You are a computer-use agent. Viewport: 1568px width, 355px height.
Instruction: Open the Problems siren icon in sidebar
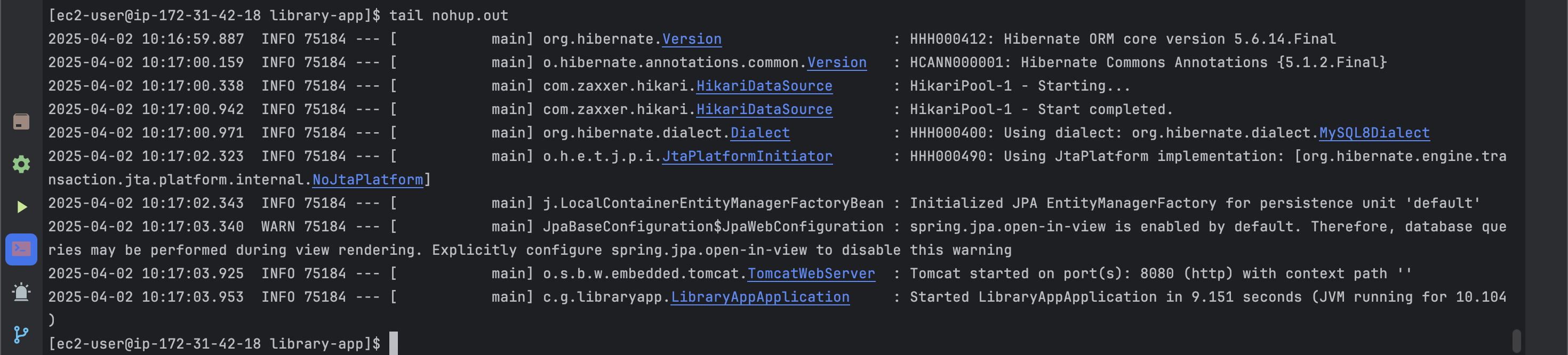pos(21,292)
